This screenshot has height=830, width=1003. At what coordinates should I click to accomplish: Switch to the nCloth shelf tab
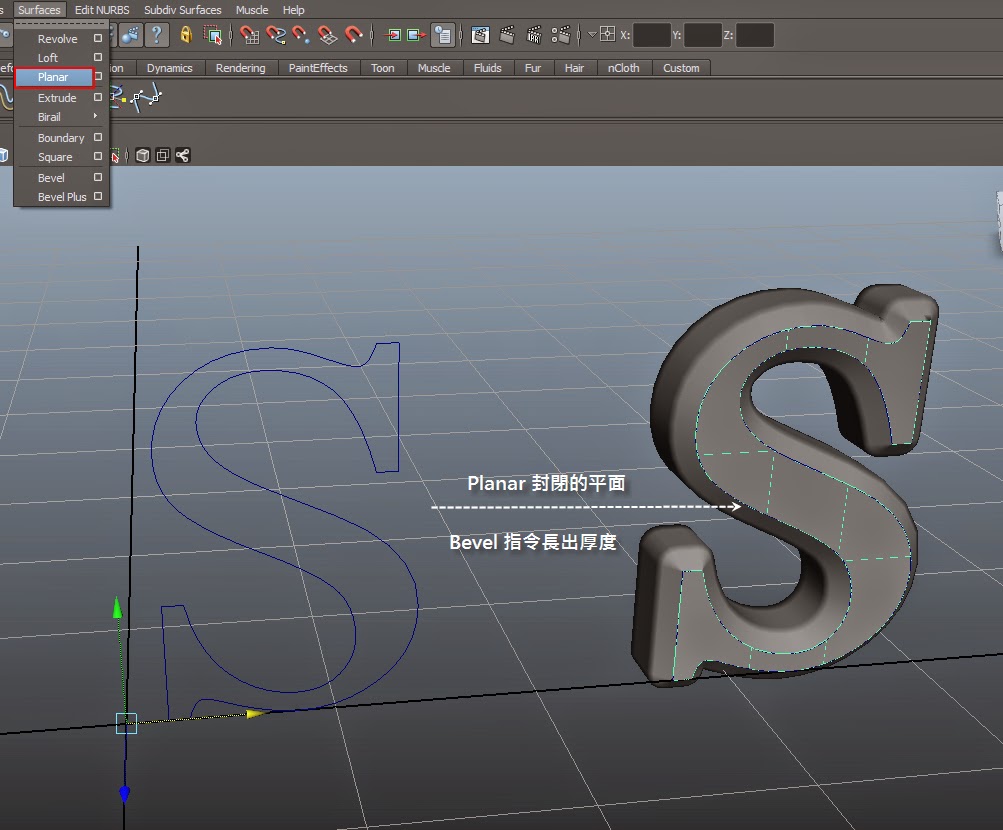(x=624, y=68)
